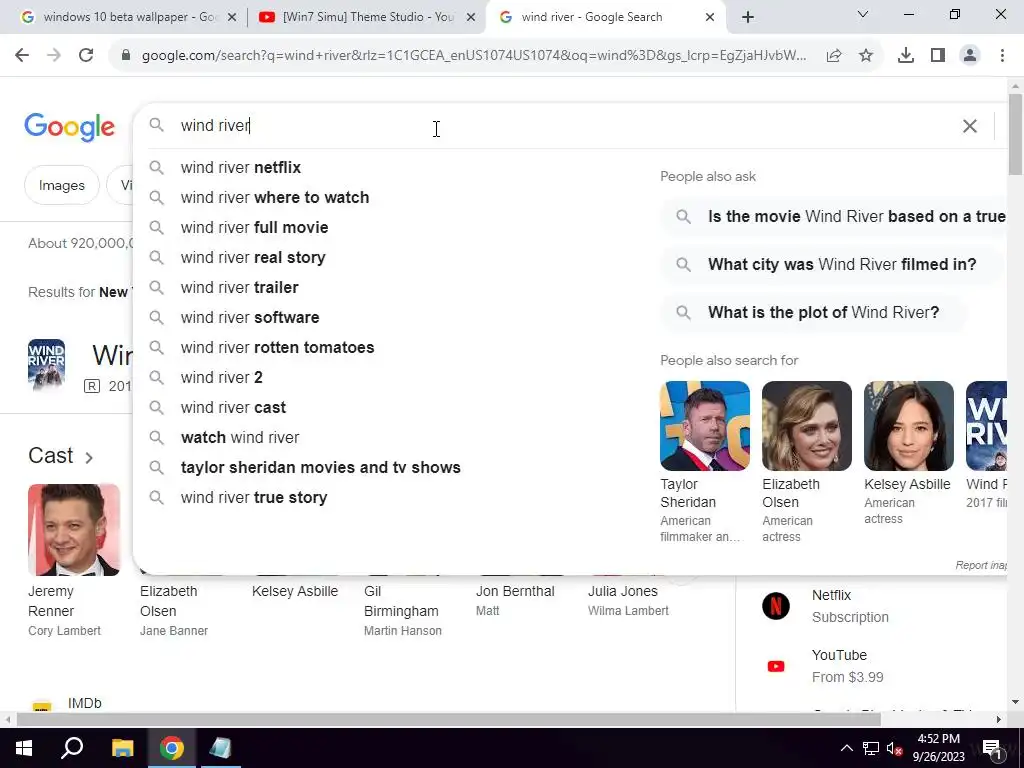Click the URL address bar

[x=473, y=56]
